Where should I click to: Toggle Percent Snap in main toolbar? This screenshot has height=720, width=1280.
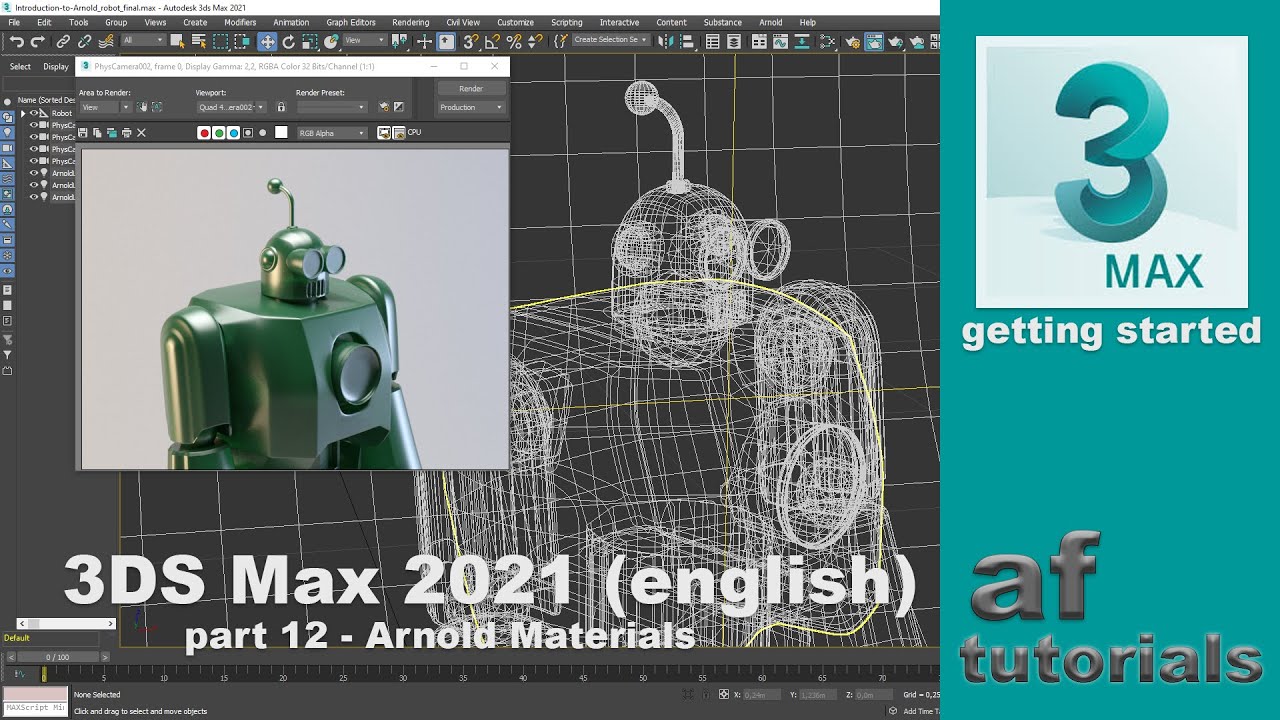(x=514, y=41)
